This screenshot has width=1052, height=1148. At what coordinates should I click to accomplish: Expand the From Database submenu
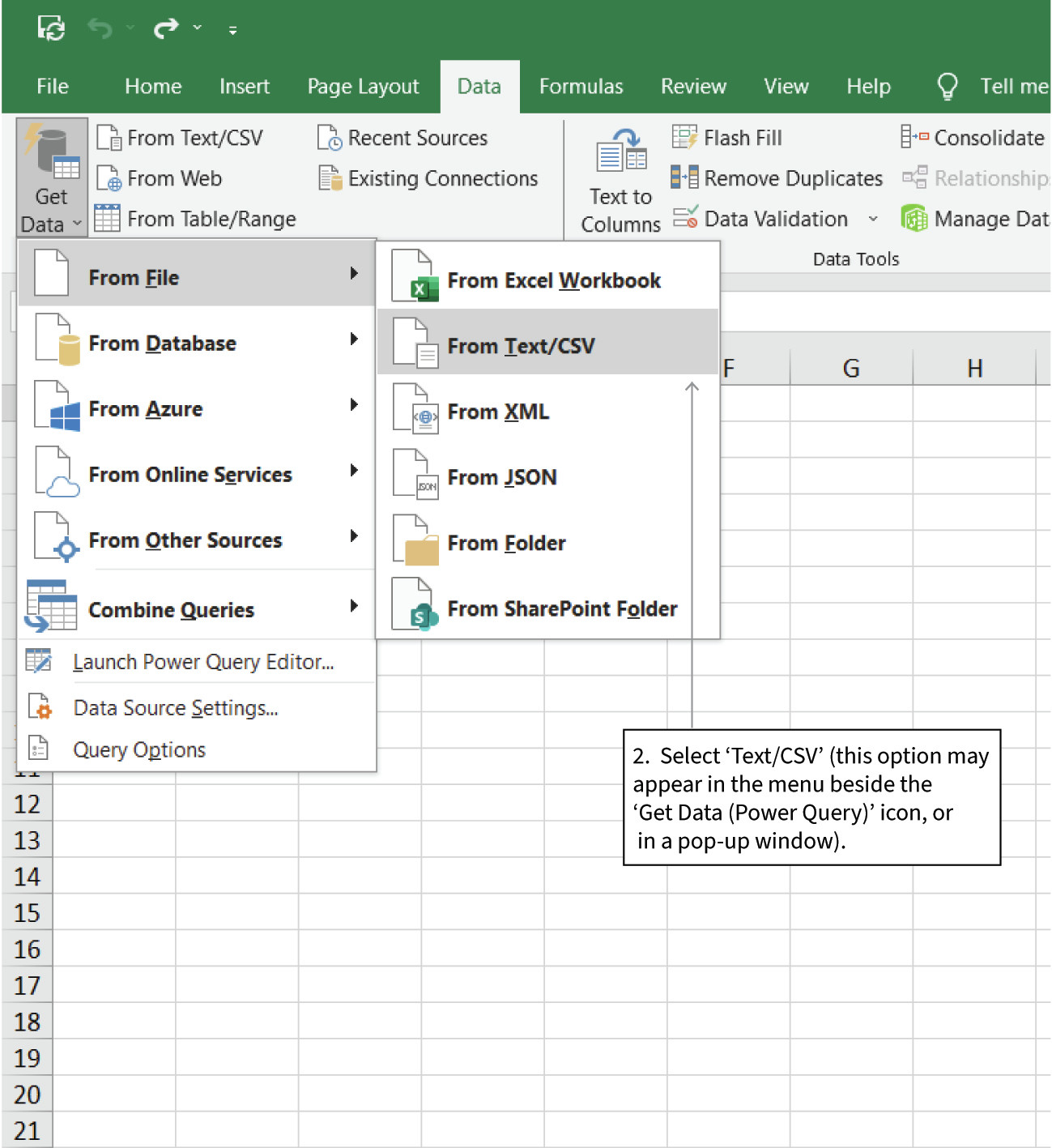(162, 343)
